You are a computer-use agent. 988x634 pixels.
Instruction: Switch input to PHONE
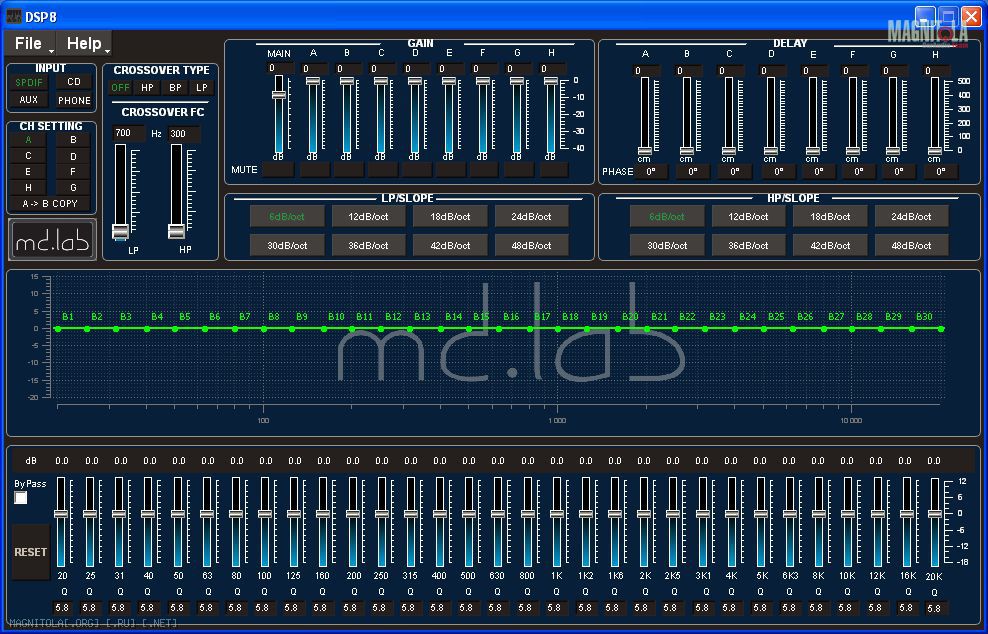coord(74,100)
